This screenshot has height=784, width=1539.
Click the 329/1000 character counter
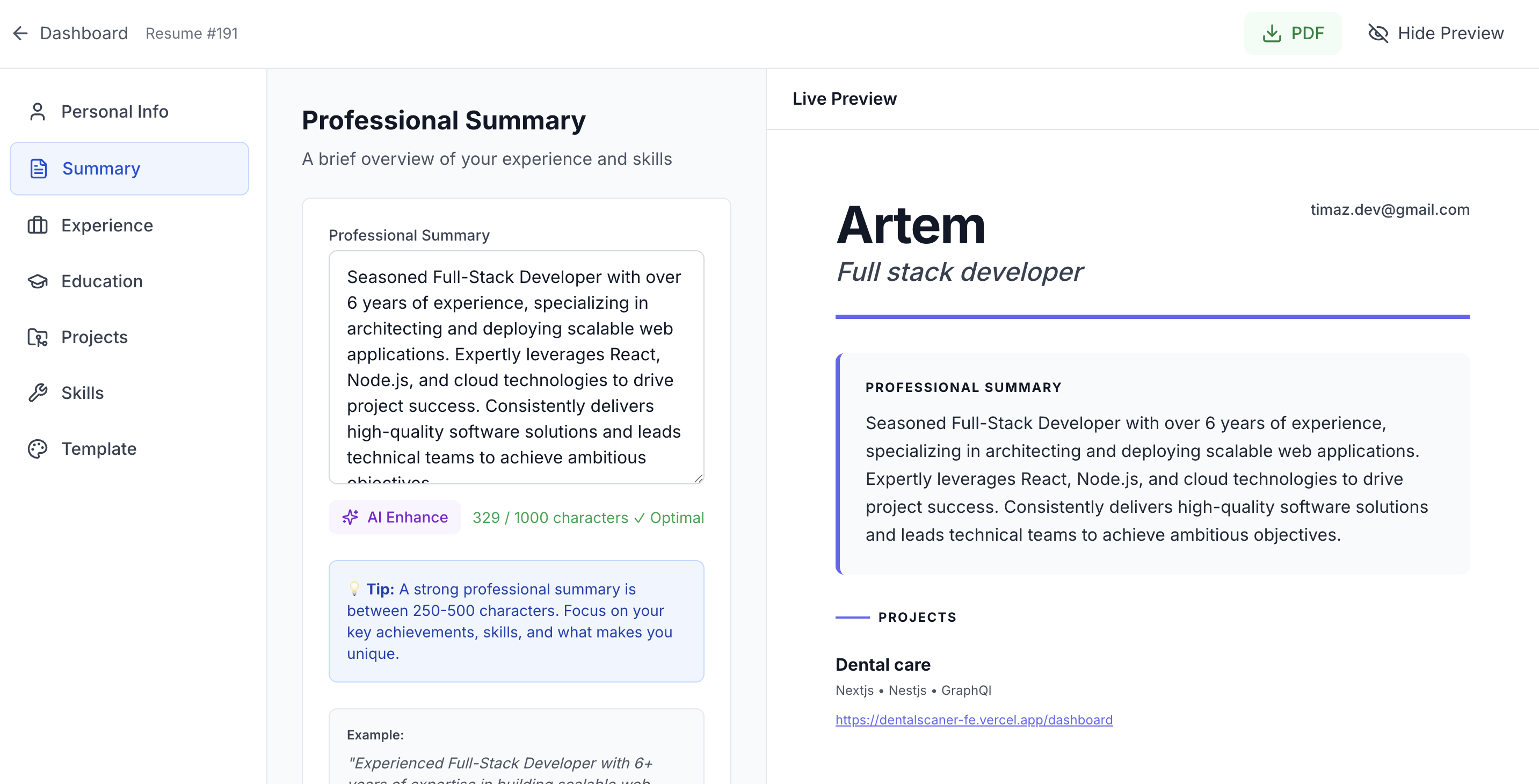click(551, 518)
